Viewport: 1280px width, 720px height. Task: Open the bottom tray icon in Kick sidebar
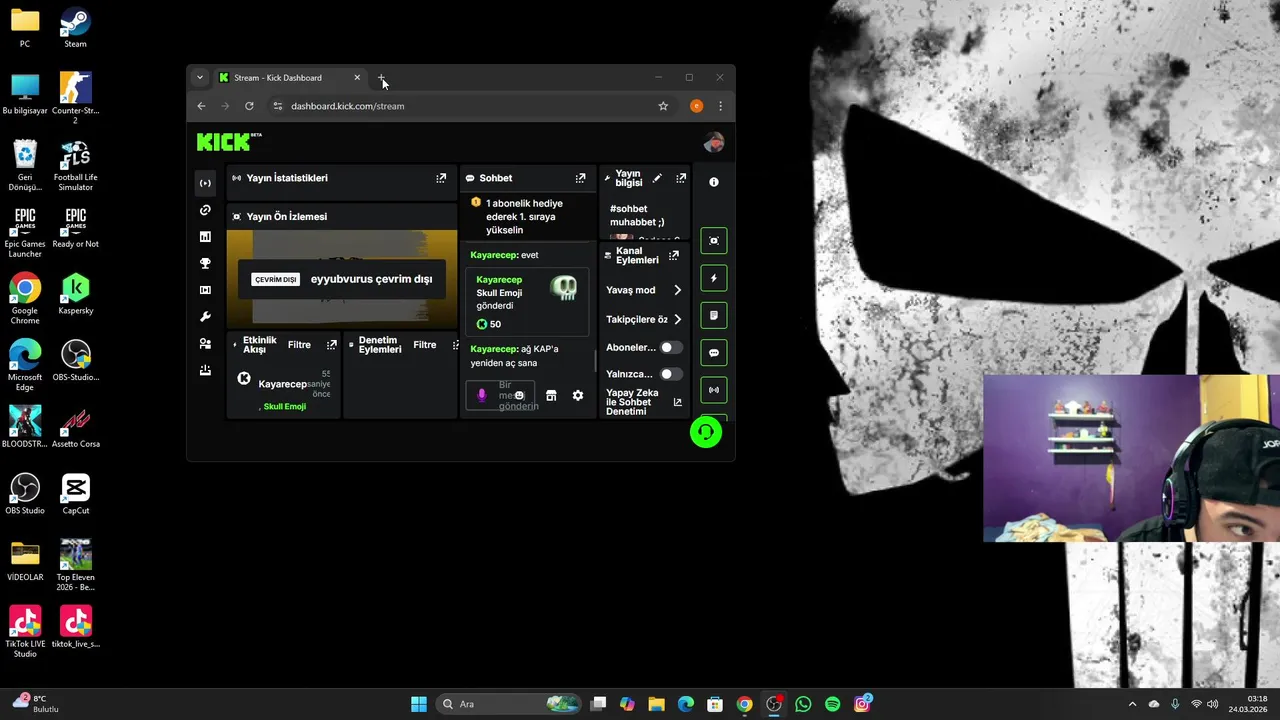(205, 370)
